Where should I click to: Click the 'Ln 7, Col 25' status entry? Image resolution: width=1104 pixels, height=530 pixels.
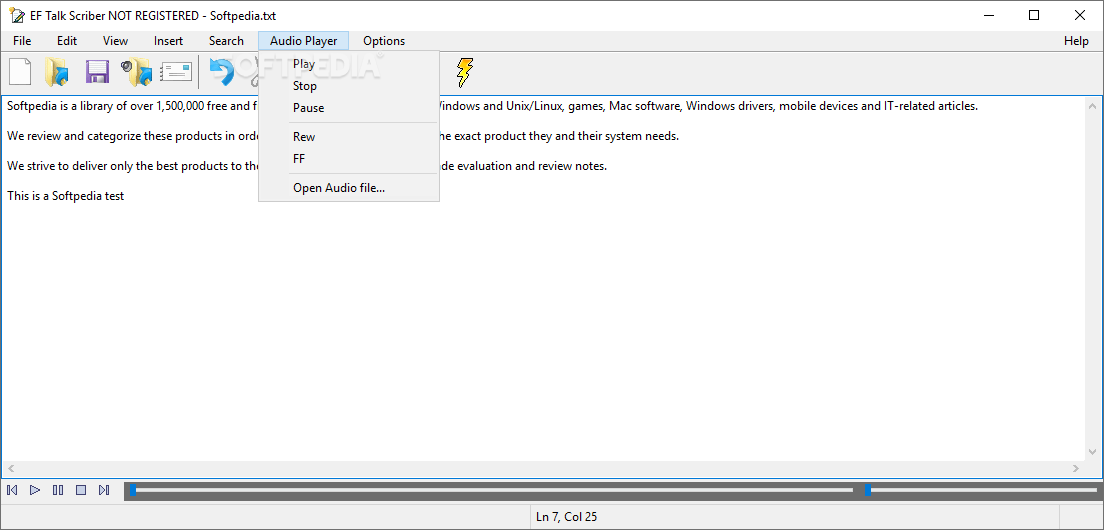(566, 517)
